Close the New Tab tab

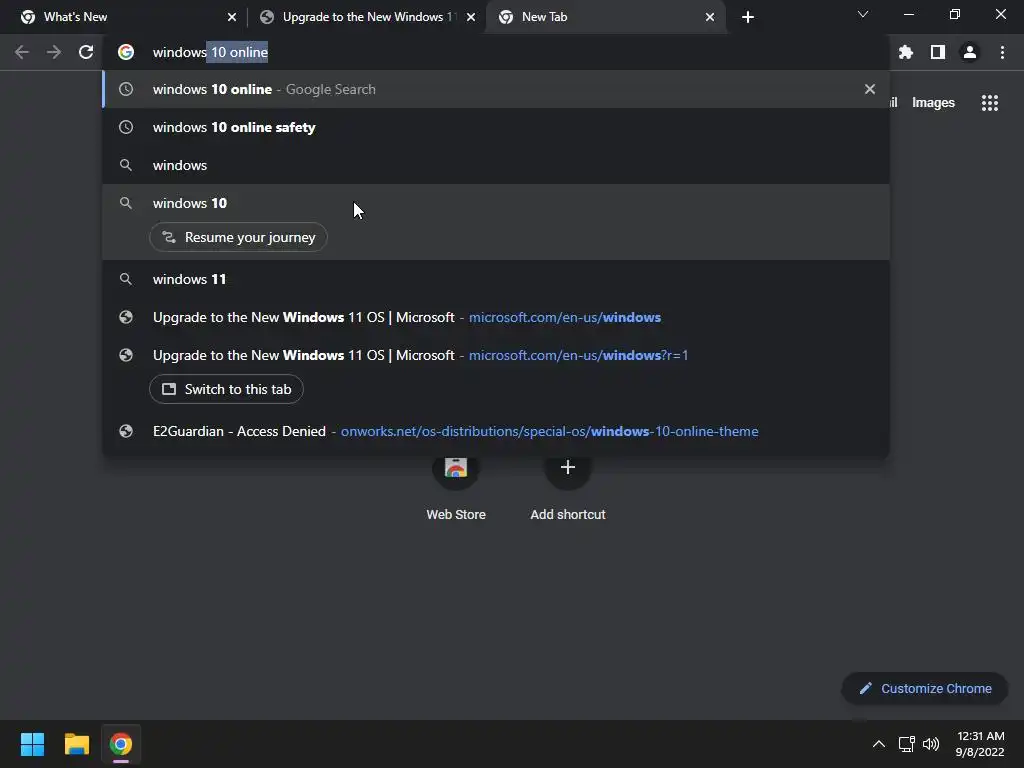pos(710,17)
